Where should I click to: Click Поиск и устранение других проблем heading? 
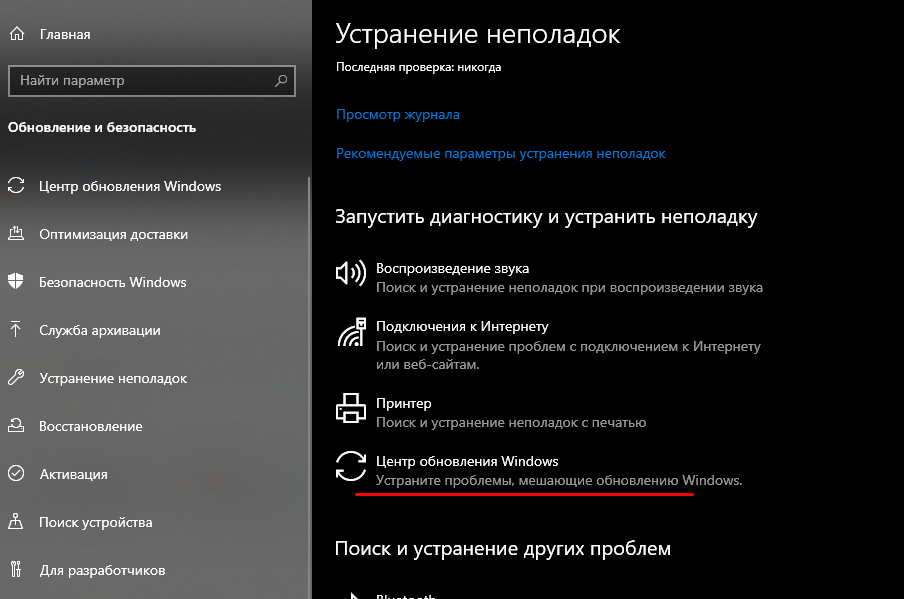503,548
